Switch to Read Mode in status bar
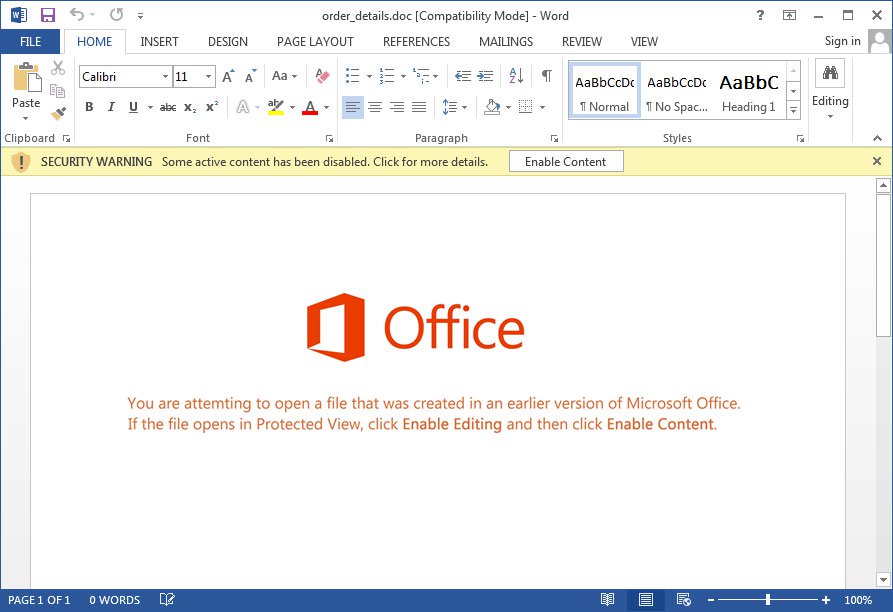 607,600
